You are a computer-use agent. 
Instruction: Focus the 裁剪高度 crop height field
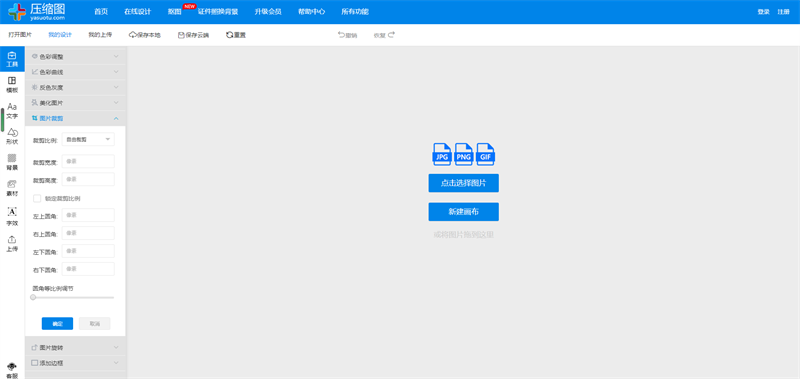[88, 179]
